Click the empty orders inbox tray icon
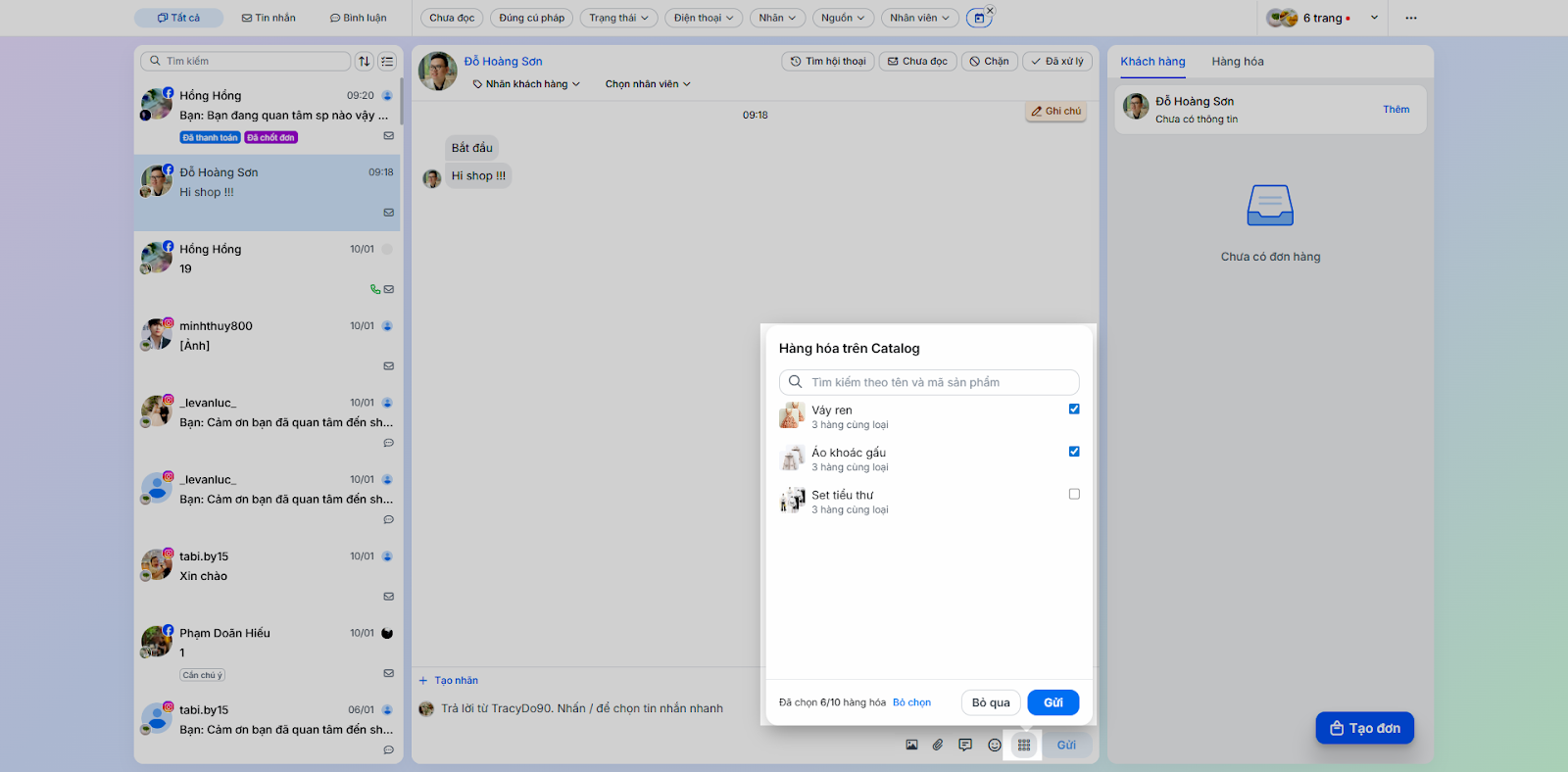Screen dimensions: 1568x772 [1270, 206]
